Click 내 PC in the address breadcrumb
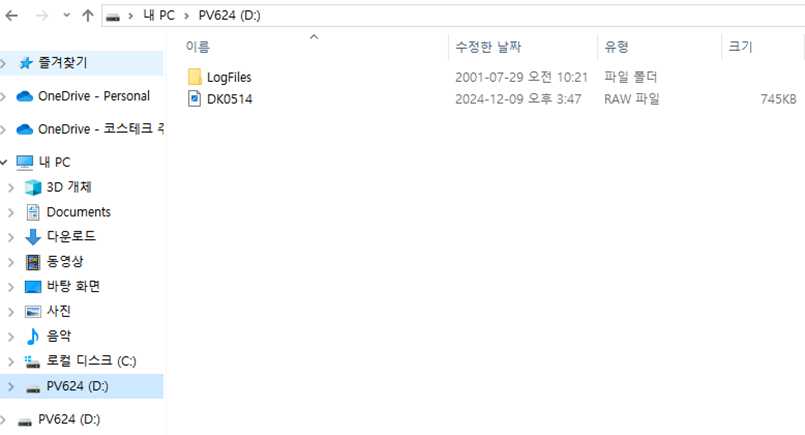This screenshot has height=435, width=805. 159,15
